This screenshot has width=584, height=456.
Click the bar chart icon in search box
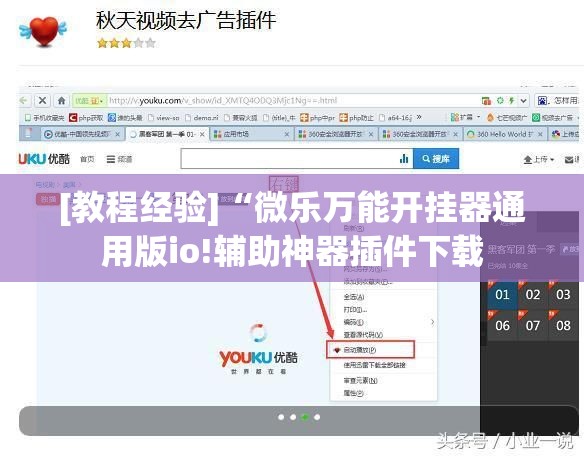click(x=404, y=159)
